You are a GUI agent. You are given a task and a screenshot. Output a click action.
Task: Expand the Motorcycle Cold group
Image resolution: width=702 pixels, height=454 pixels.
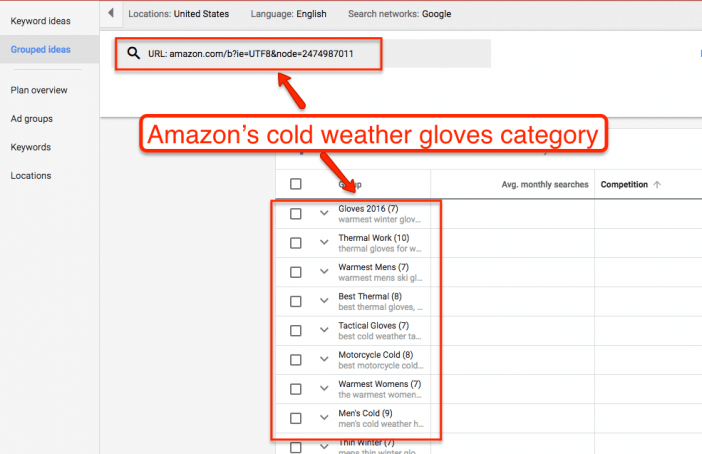click(x=324, y=359)
